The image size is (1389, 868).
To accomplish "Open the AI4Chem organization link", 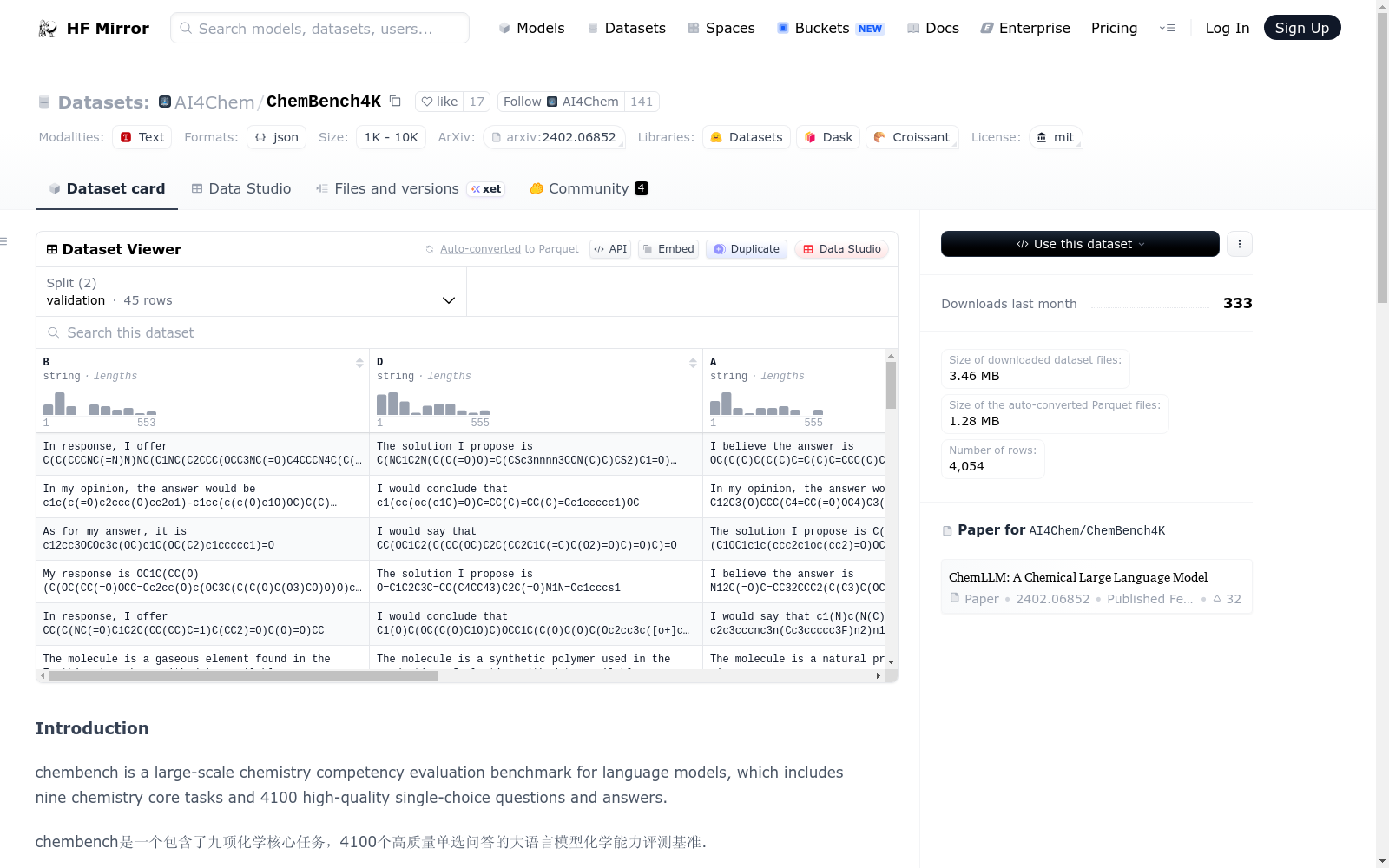I will 214,102.
